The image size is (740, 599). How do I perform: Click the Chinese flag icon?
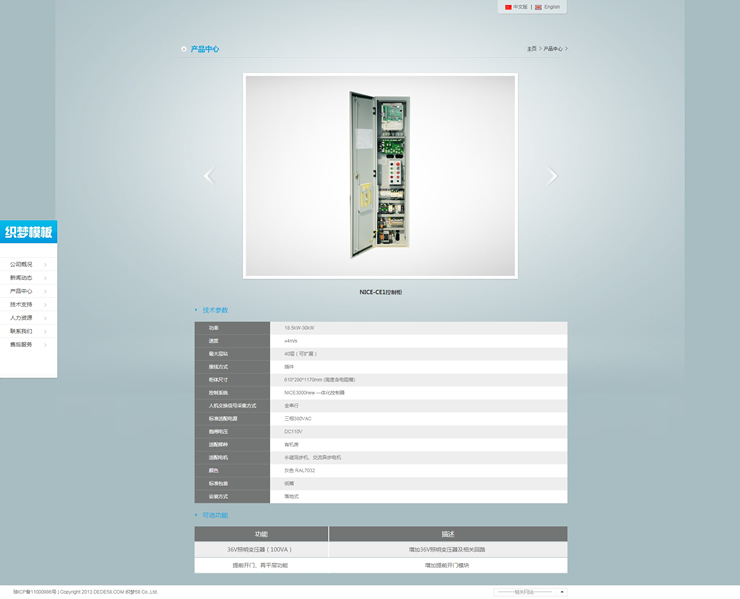point(508,7)
